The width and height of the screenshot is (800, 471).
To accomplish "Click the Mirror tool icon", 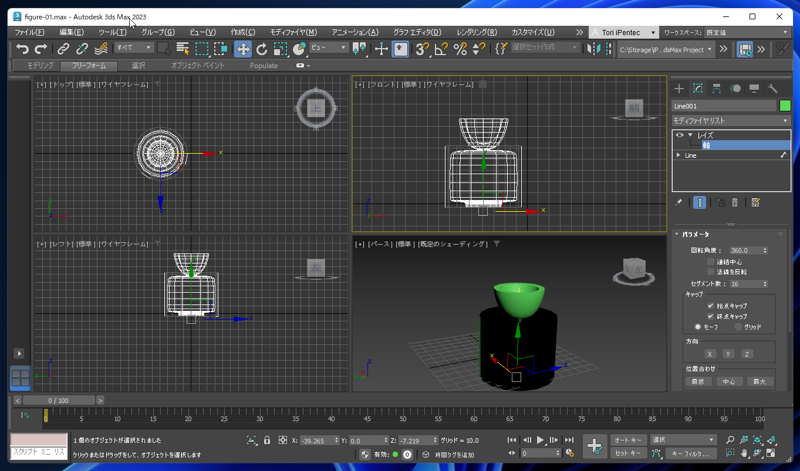I will pyautogui.click(x=593, y=49).
